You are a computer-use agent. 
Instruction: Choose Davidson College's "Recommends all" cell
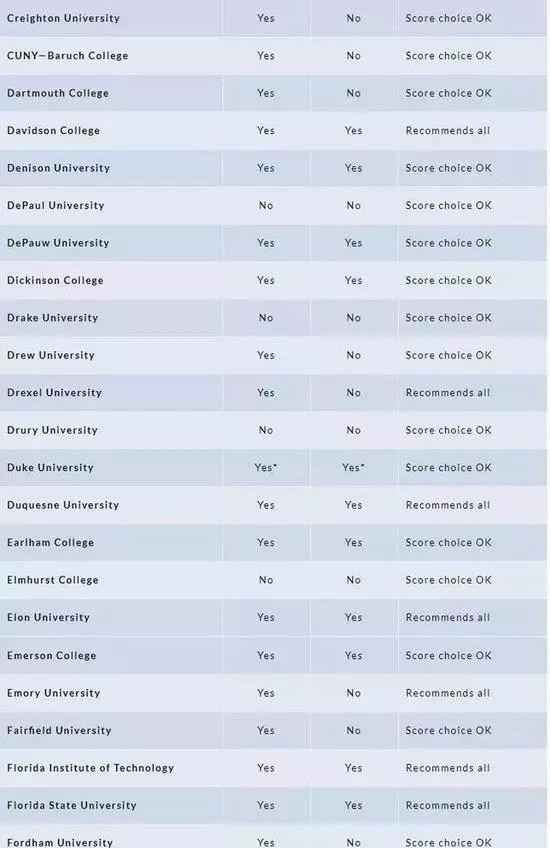[x=448, y=130]
